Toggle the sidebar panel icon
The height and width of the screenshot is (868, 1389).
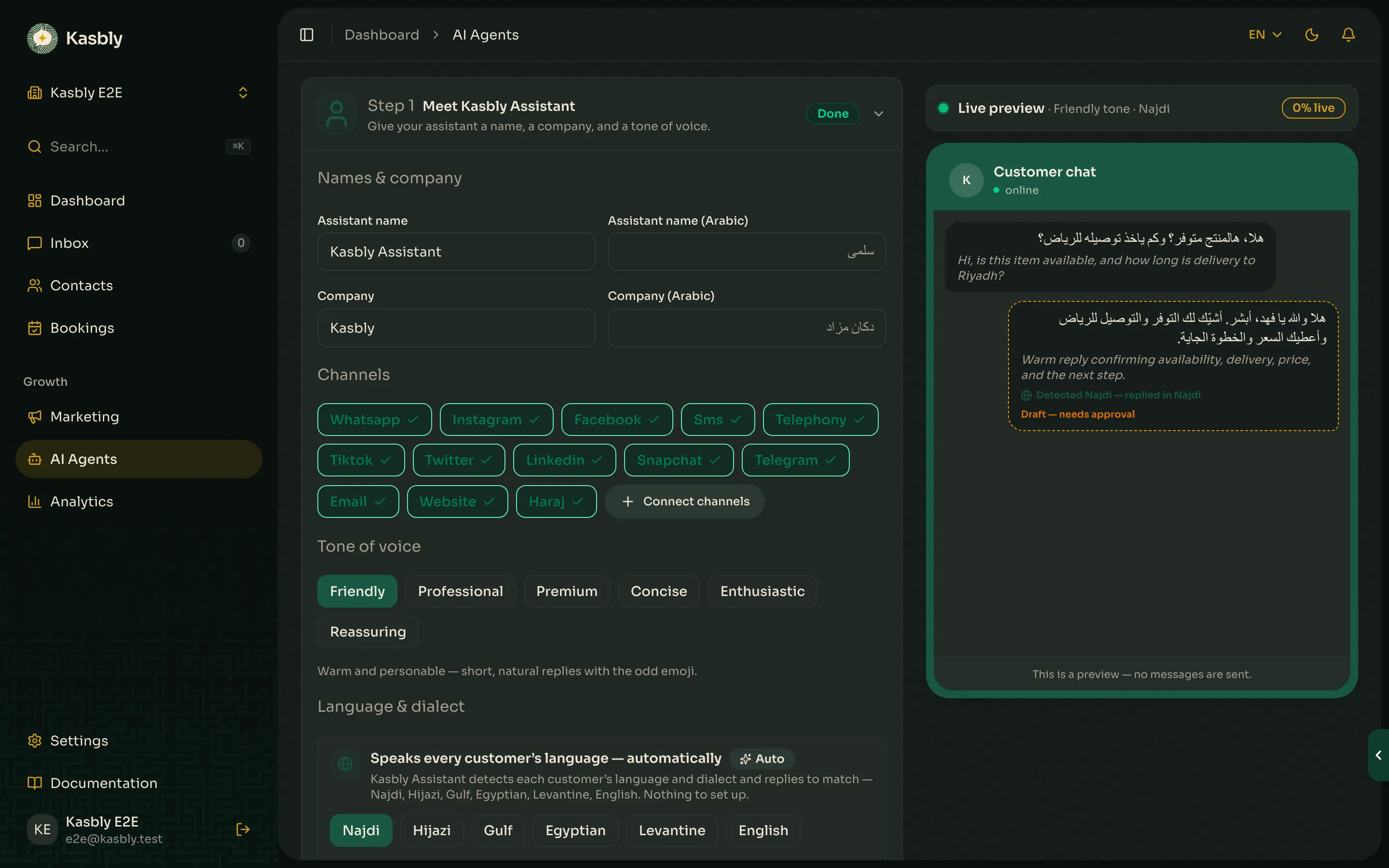pyautogui.click(x=307, y=35)
